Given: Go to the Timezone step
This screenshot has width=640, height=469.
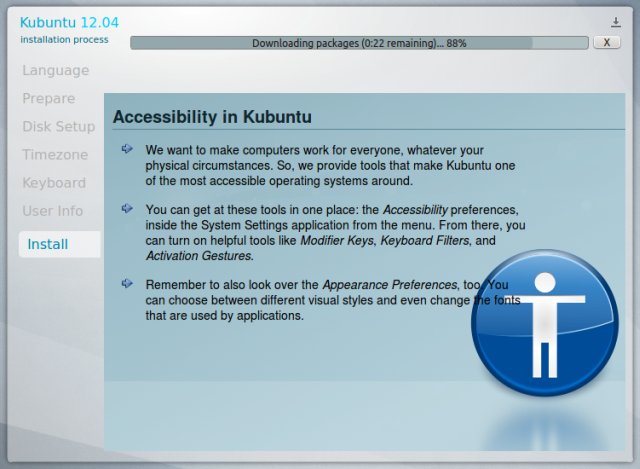Looking at the screenshot, I should pos(55,155).
